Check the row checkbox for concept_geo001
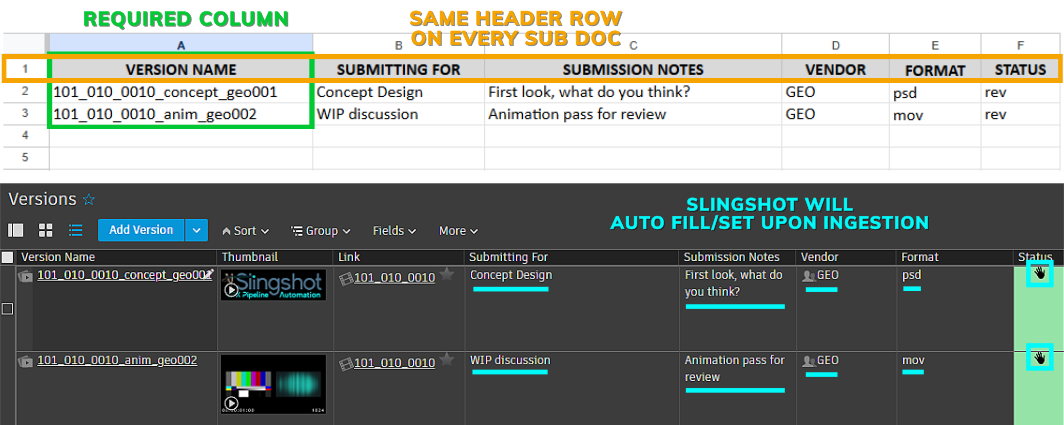The width and height of the screenshot is (1064, 425). tap(8, 309)
